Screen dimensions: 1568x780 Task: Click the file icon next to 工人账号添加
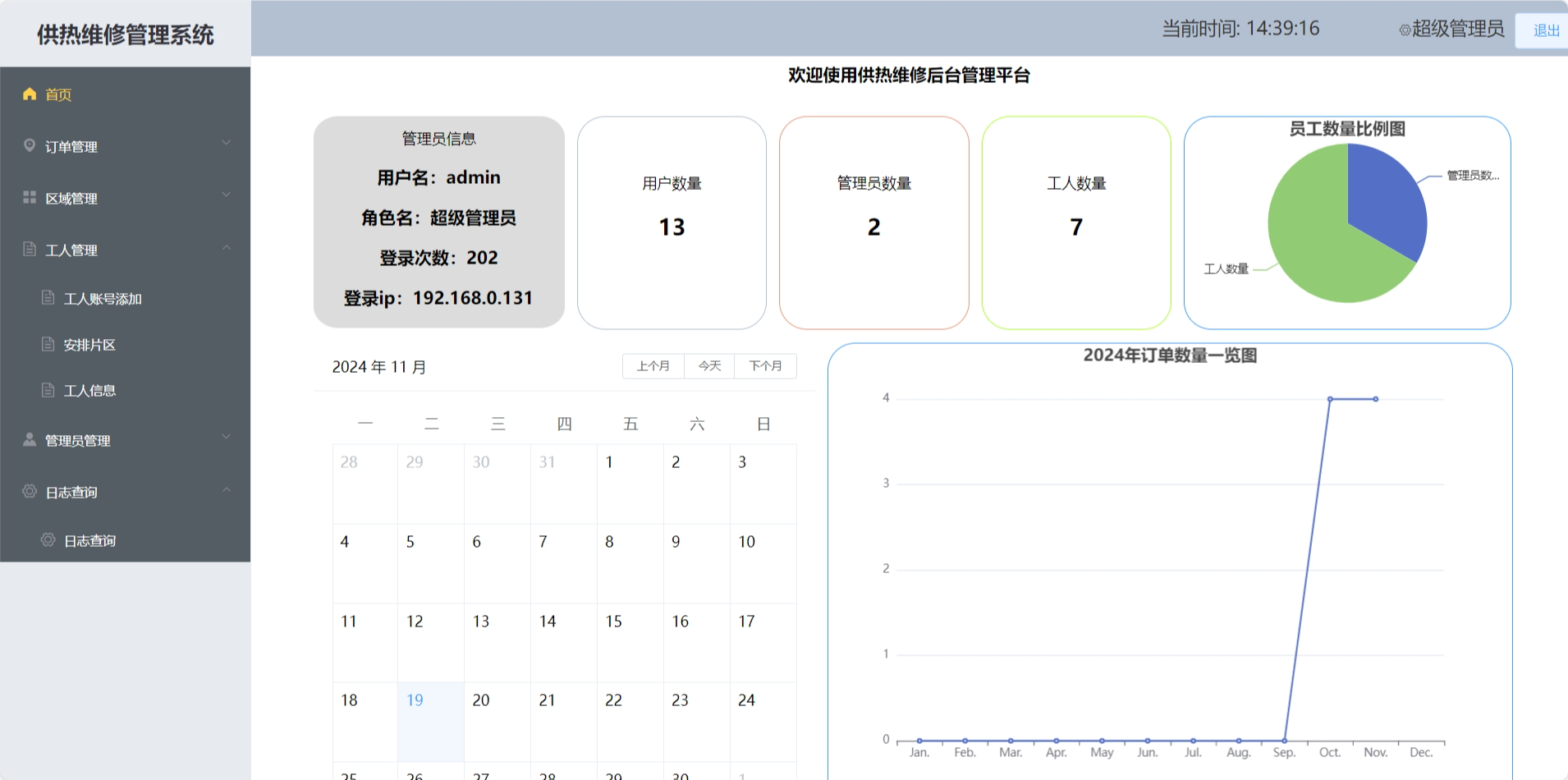(x=48, y=297)
